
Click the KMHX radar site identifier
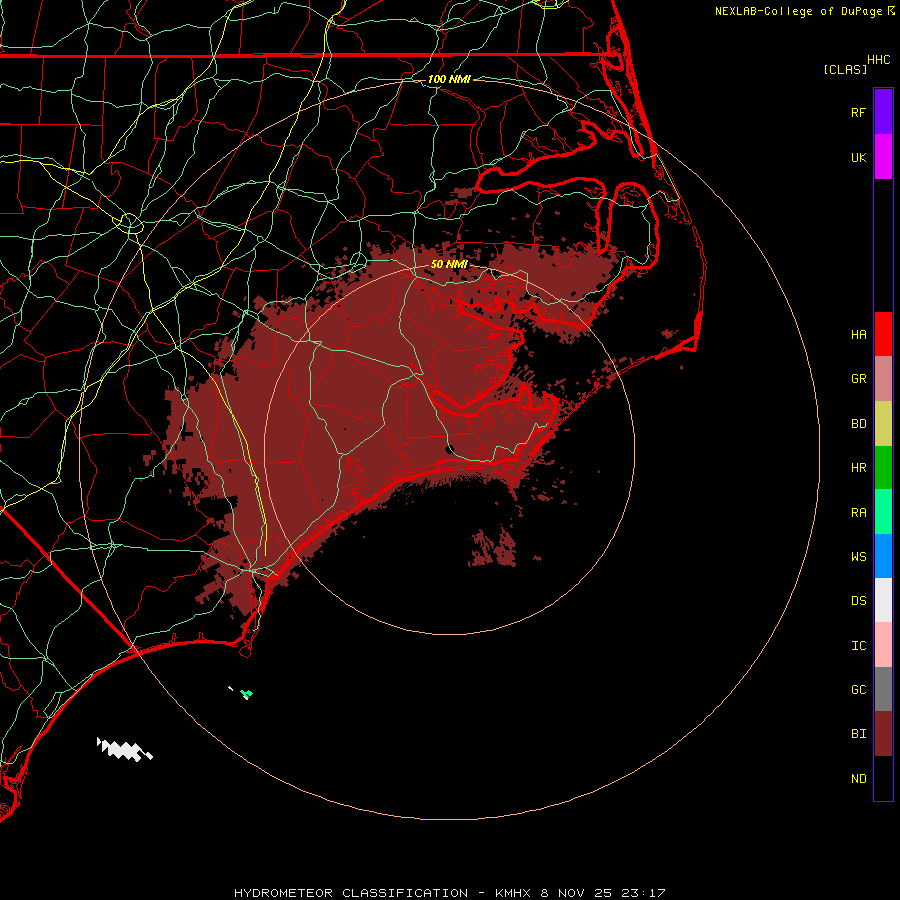(514, 893)
